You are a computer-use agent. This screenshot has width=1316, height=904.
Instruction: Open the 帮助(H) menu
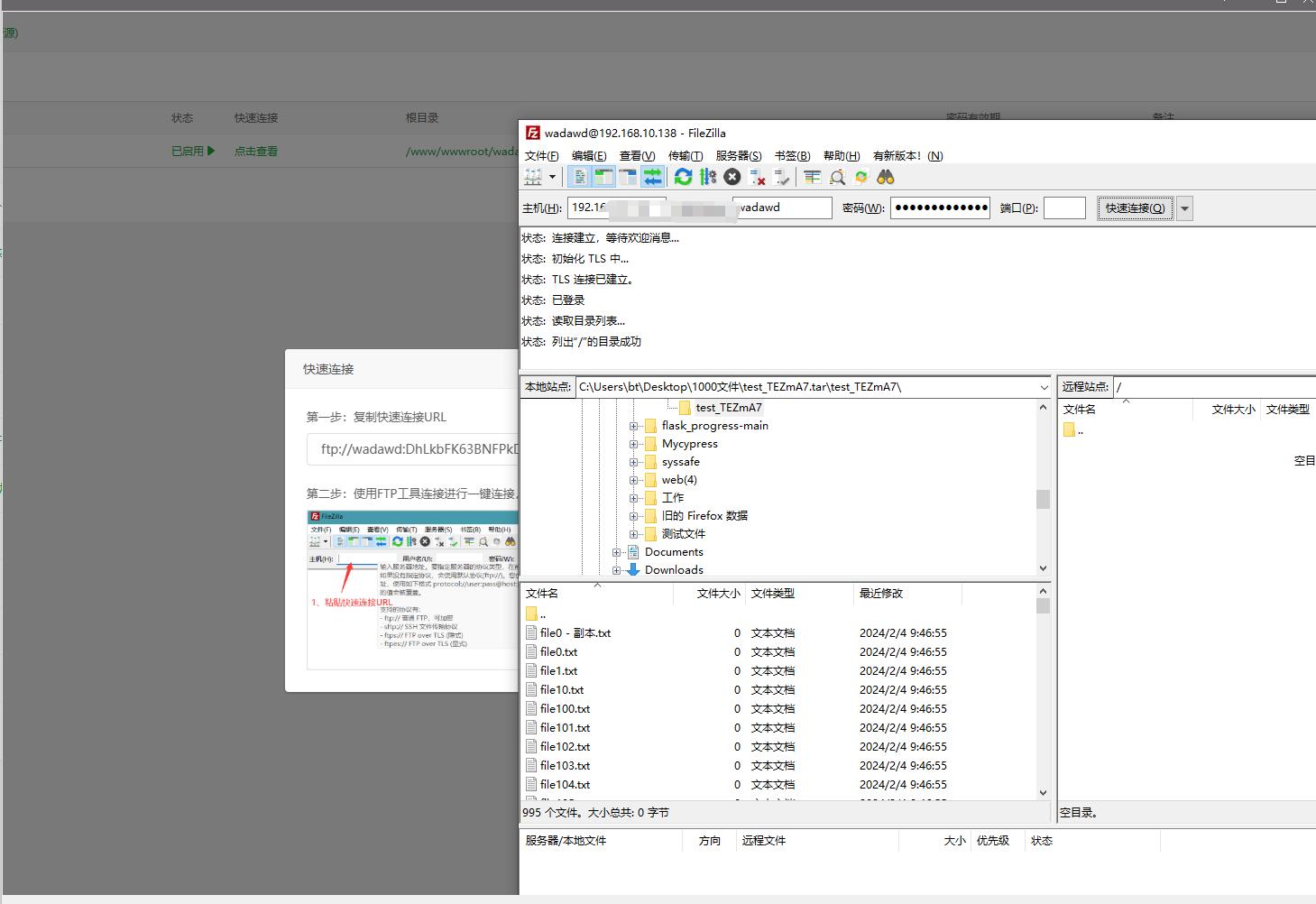[841, 155]
